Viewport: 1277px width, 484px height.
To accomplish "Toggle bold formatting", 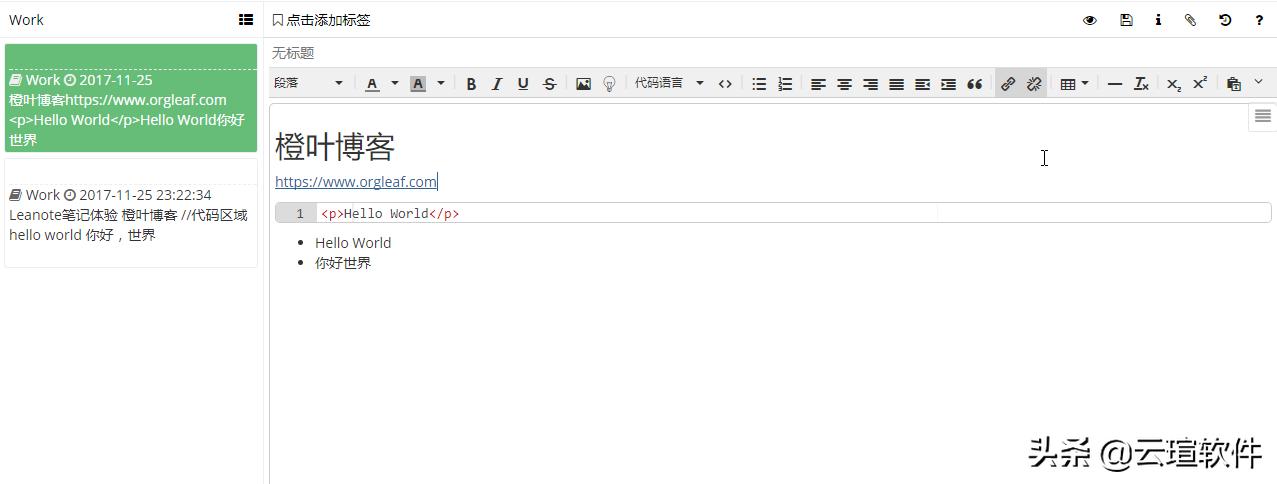I will pos(471,84).
